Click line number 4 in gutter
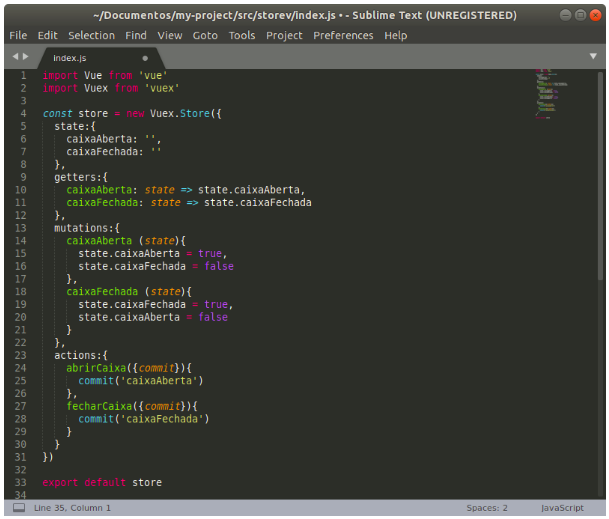Viewport: 609px width, 519px height. 23,113
